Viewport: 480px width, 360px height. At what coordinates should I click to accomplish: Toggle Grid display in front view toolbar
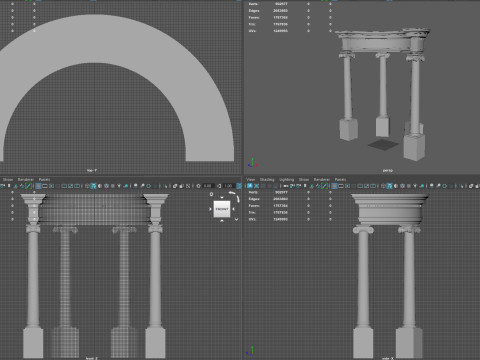[x=38, y=186]
